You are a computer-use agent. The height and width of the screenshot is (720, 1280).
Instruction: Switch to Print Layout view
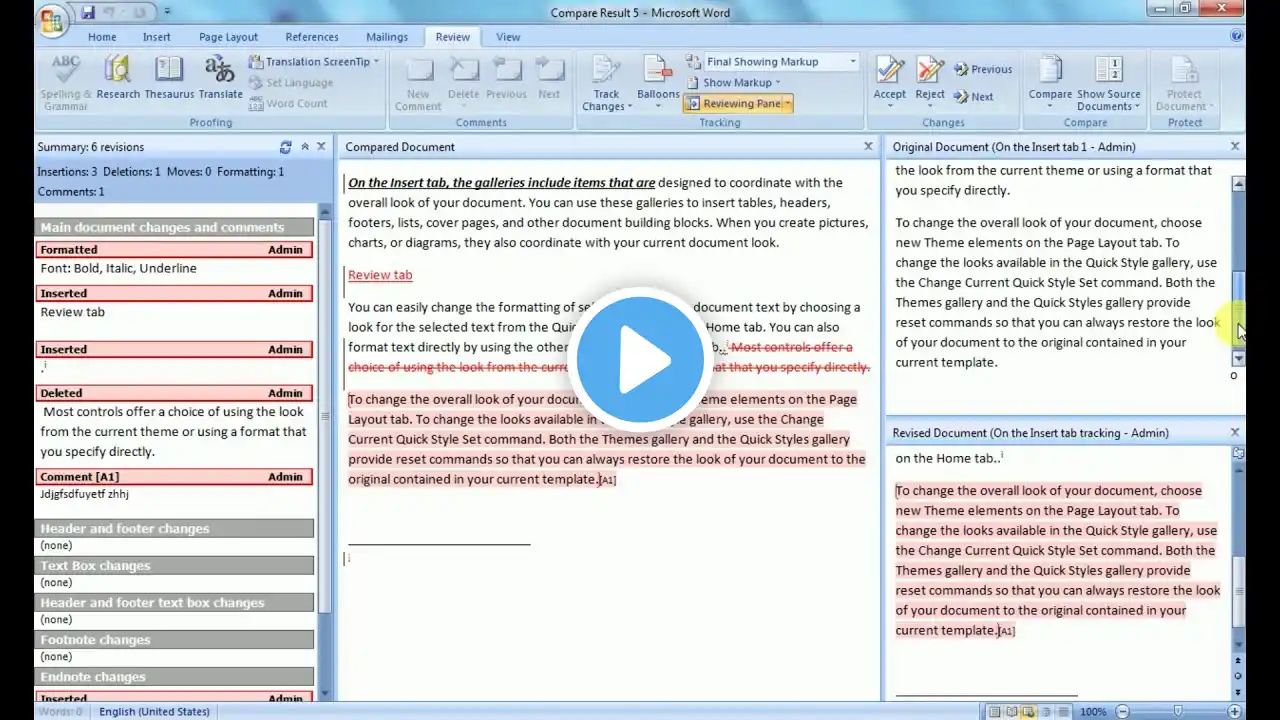995,712
